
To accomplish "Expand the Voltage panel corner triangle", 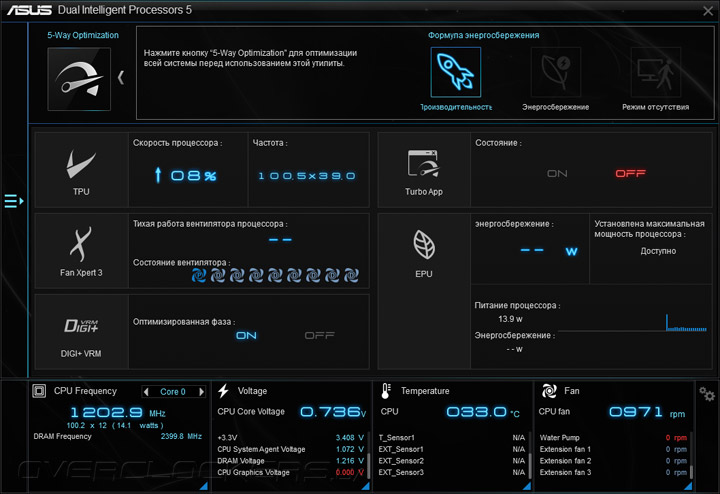I will coord(366,486).
